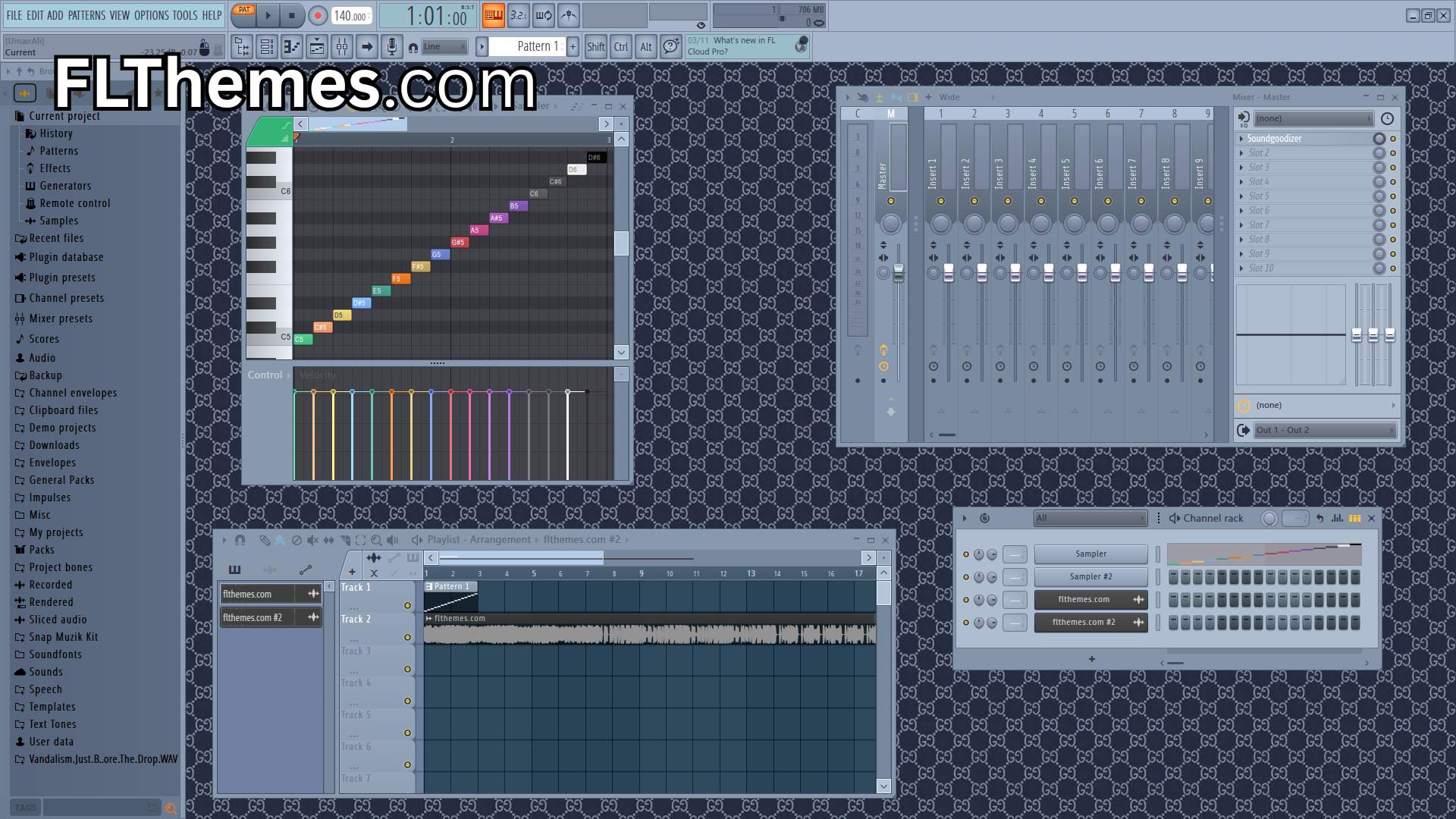The height and width of the screenshot is (819, 1456).
Task: Click the typing keyboard to piano icon
Action: point(494,14)
